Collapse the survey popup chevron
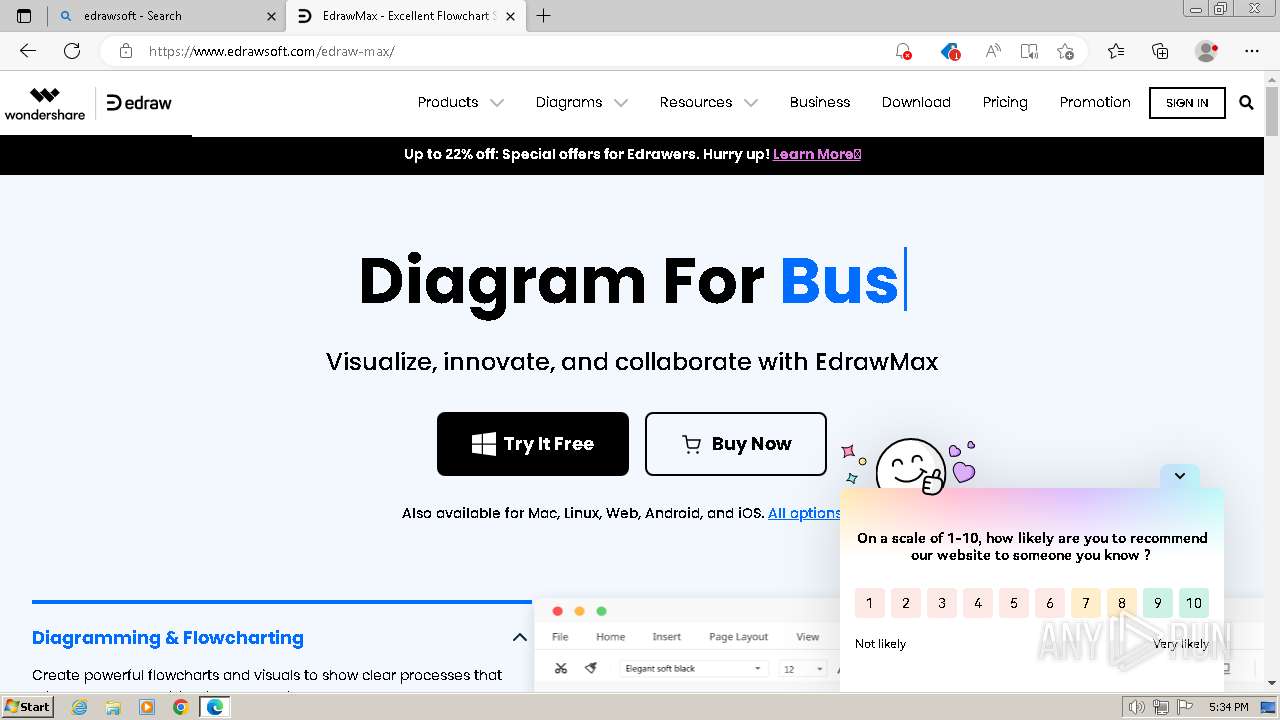This screenshot has width=1280, height=720. [x=1180, y=476]
